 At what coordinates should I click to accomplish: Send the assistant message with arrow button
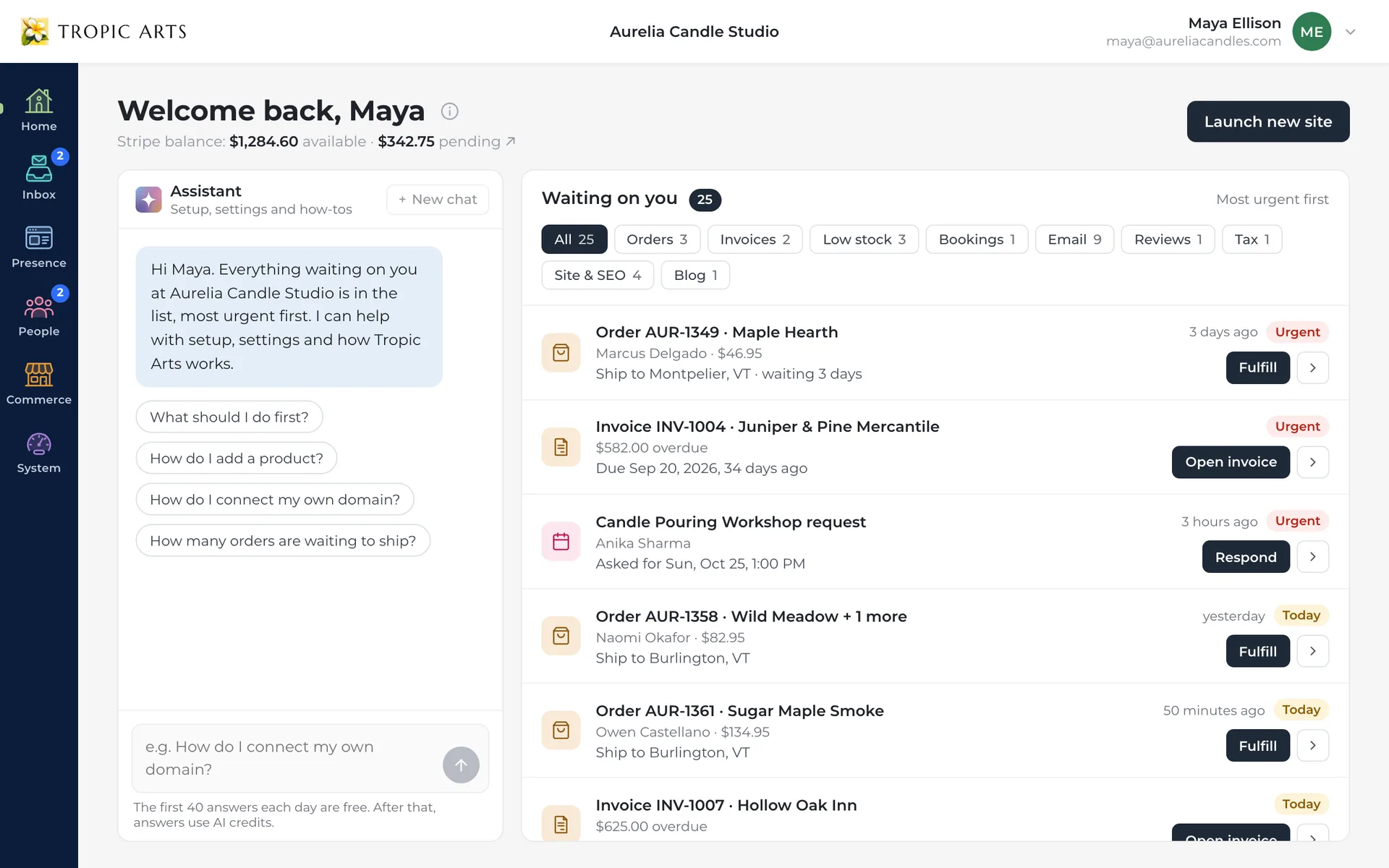(x=461, y=765)
